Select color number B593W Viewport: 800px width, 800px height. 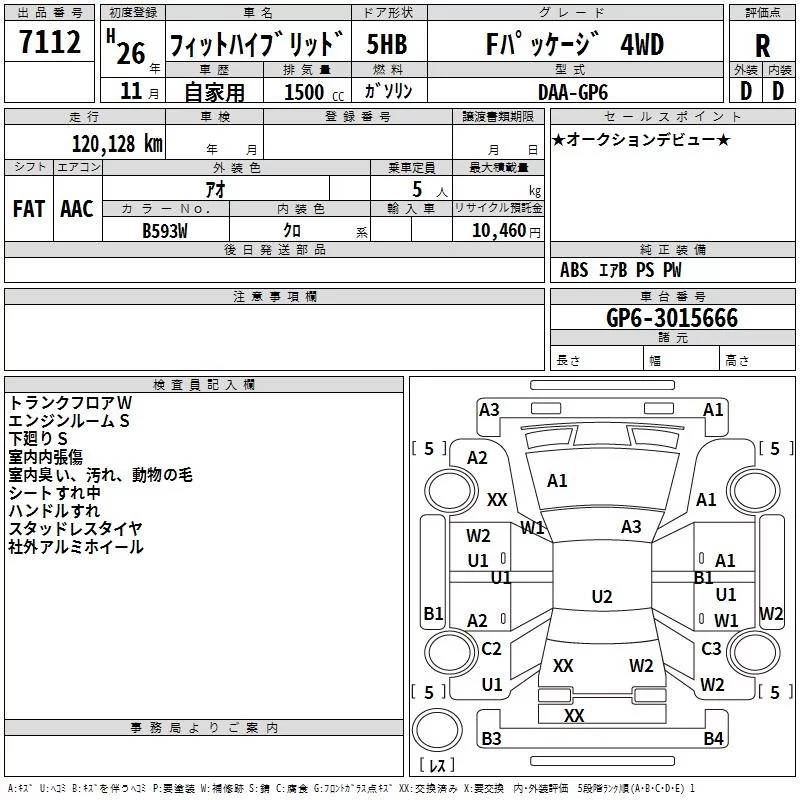tap(165, 231)
